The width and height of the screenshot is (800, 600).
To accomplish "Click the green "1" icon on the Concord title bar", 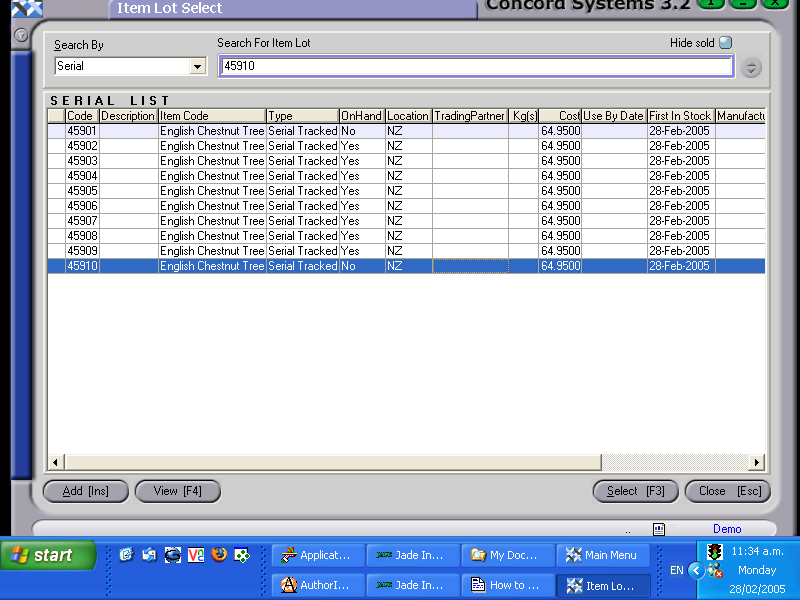I will pyautogui.click(x=710, y=5).
